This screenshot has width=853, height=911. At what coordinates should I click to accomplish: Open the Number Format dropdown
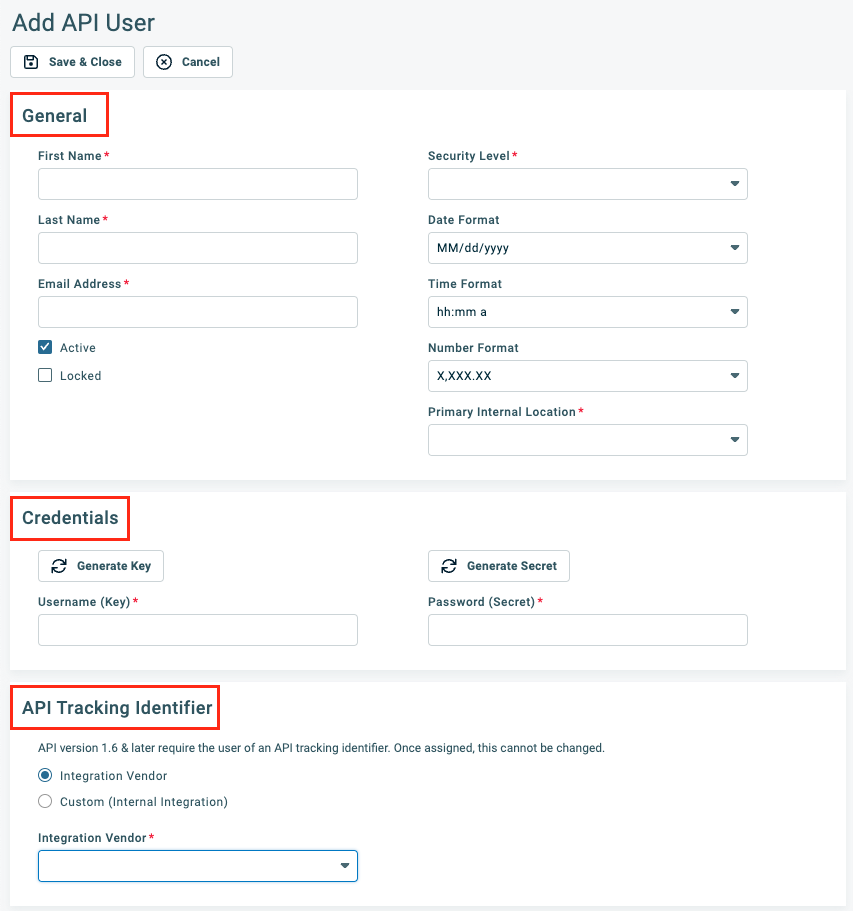coord(735,376)
